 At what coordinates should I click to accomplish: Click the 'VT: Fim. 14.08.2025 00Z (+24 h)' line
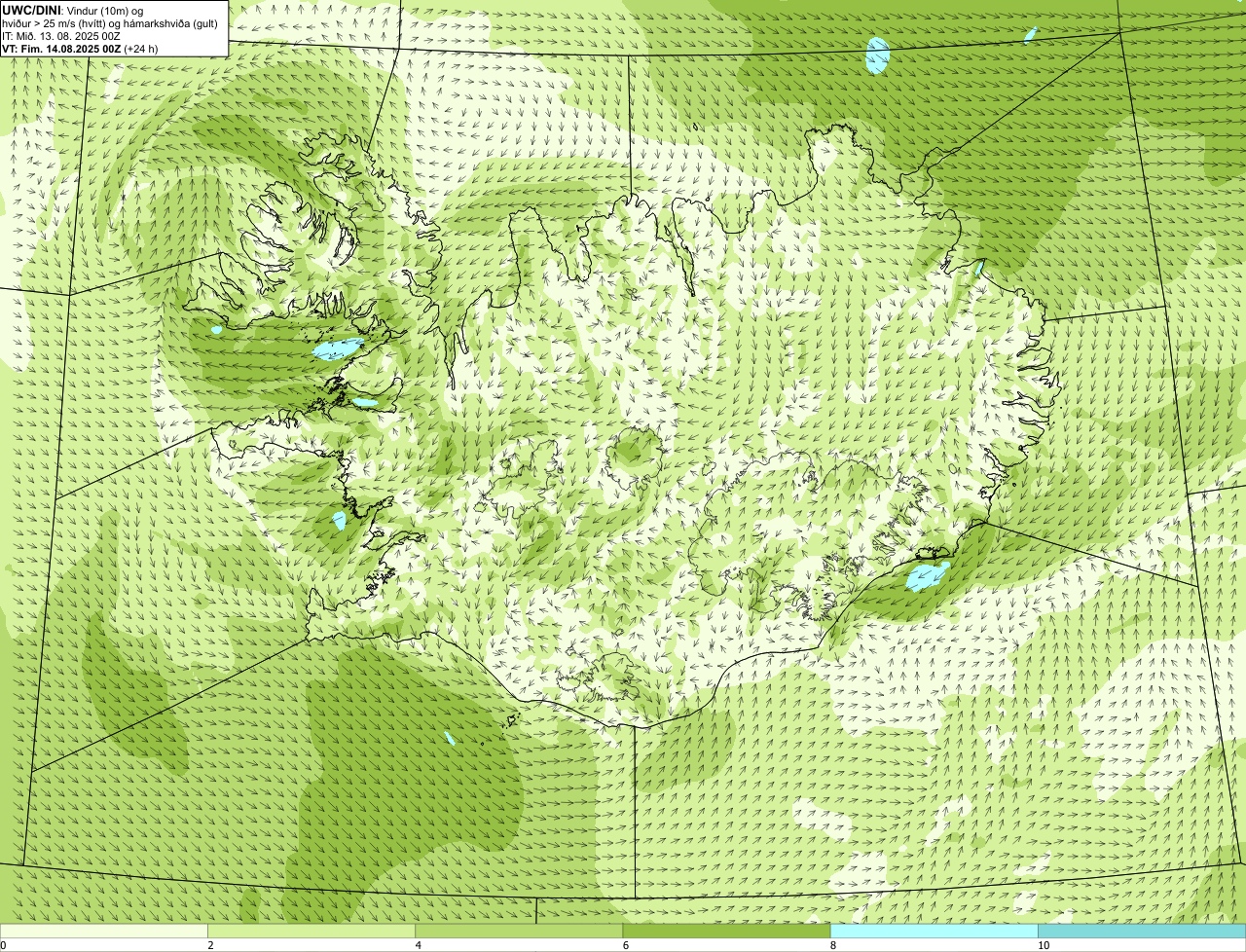(x=80, y=48)
